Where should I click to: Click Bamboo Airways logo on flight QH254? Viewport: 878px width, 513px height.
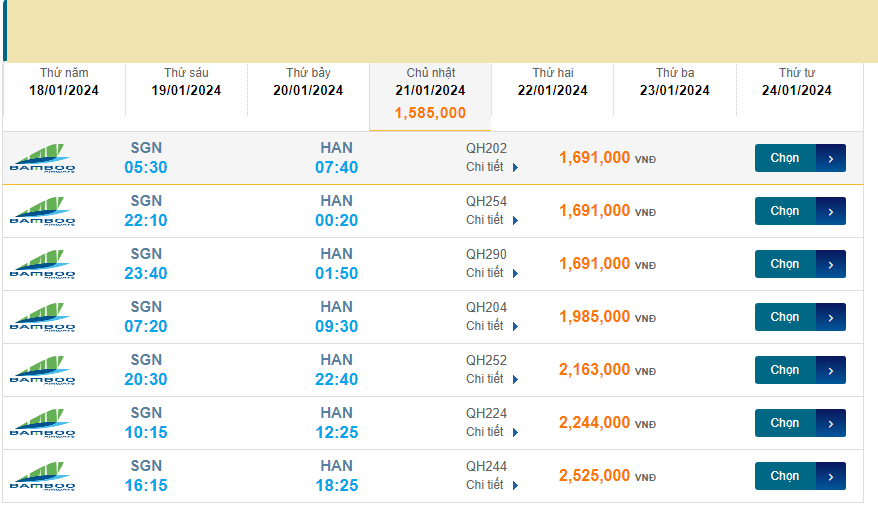click(x=42, y=211)
